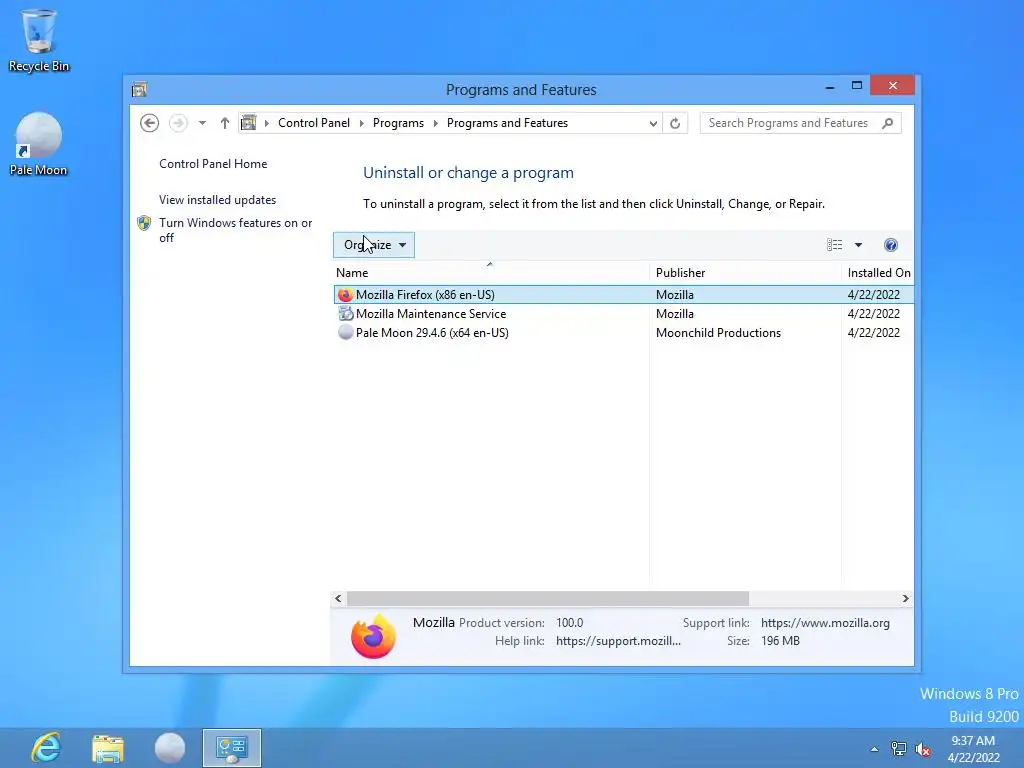1024x768 pixels.
Task: Expand the arrow after Programs breadcrumb
Action: click(x=436, y=123)
